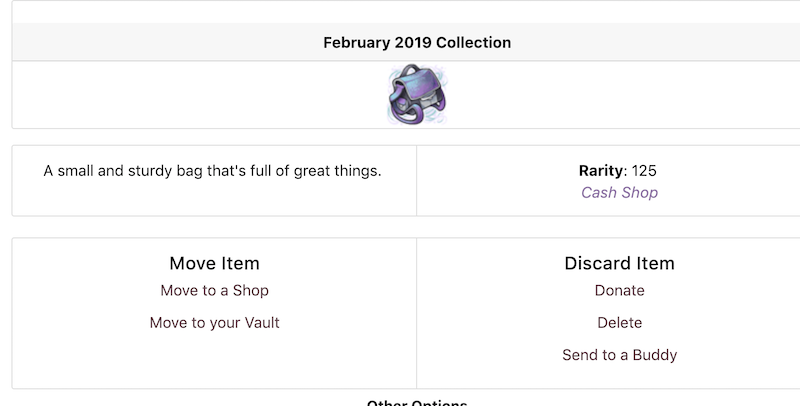Delete the item
This screenshot has width=800, height=406.
[x=619, y=323]
